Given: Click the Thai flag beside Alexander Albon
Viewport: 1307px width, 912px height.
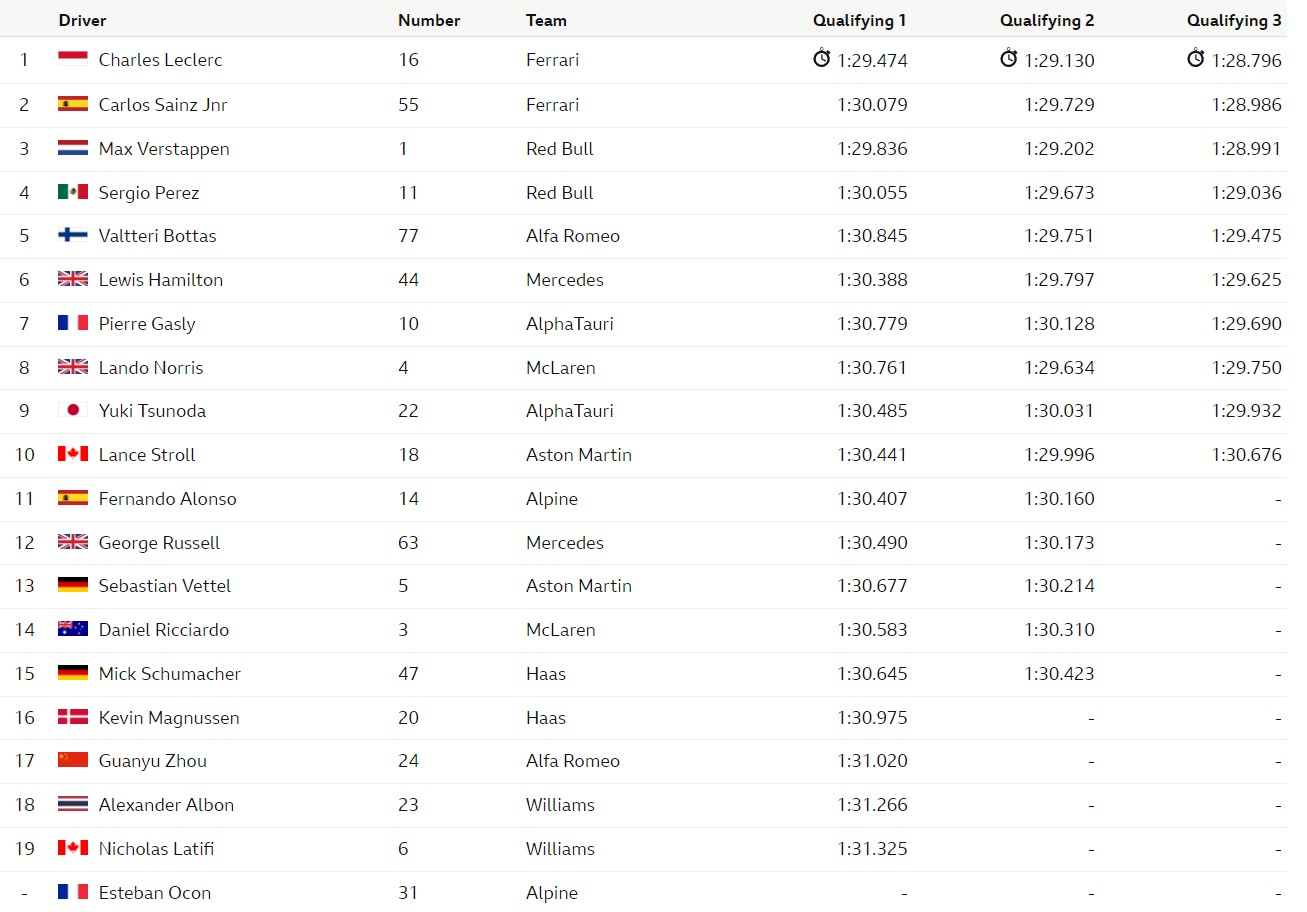Looking at the screenshot, I should [73, 804].
